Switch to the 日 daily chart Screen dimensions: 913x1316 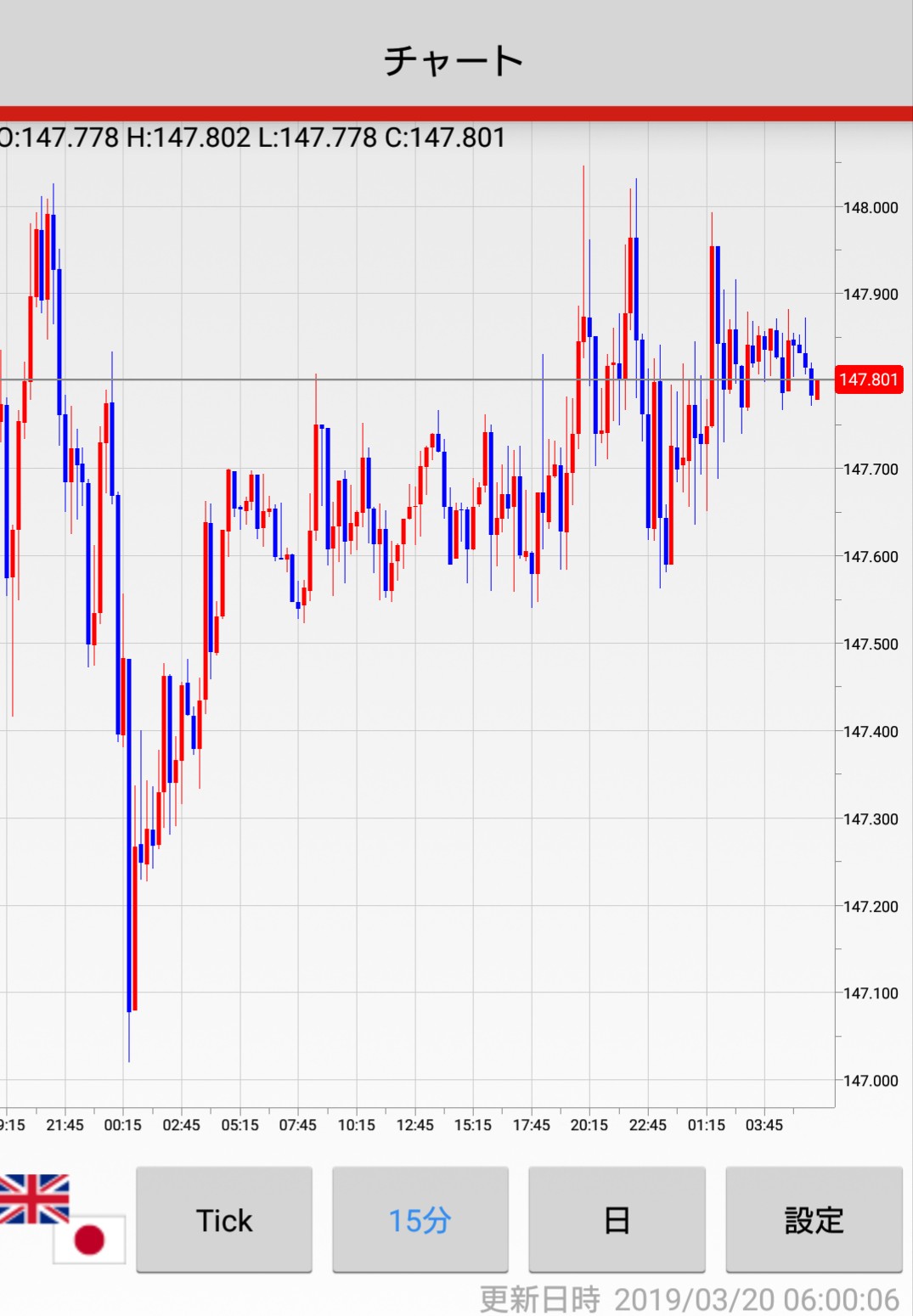[x=617, y=1220]
